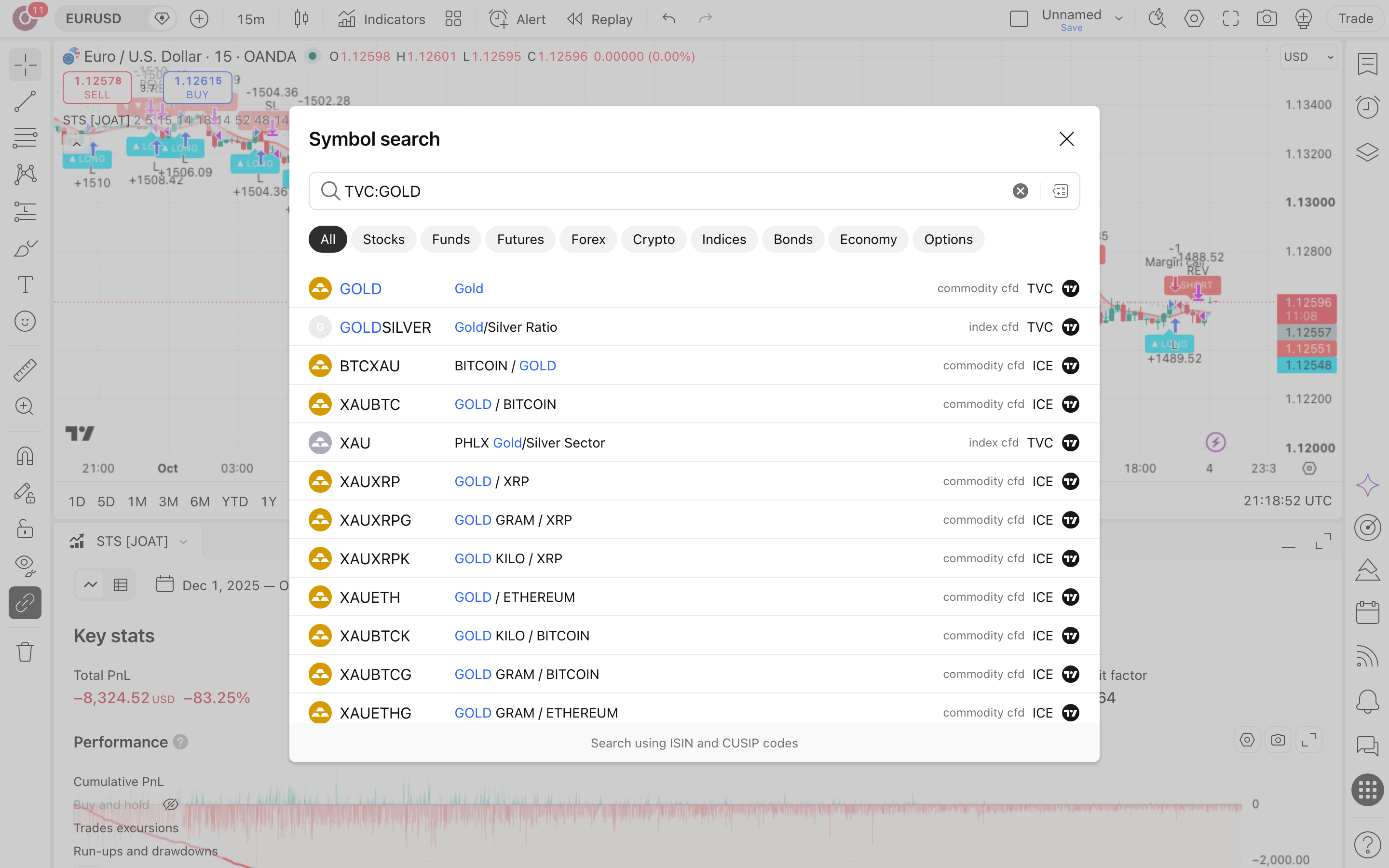Screen dimensions: 1389x868
Task: Activate the Zoom in tool
Action: click(25, 407)
